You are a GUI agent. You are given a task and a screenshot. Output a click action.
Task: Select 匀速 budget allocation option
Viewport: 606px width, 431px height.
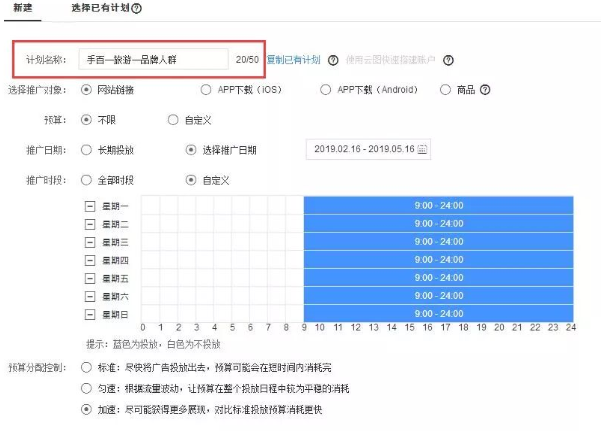86,388
